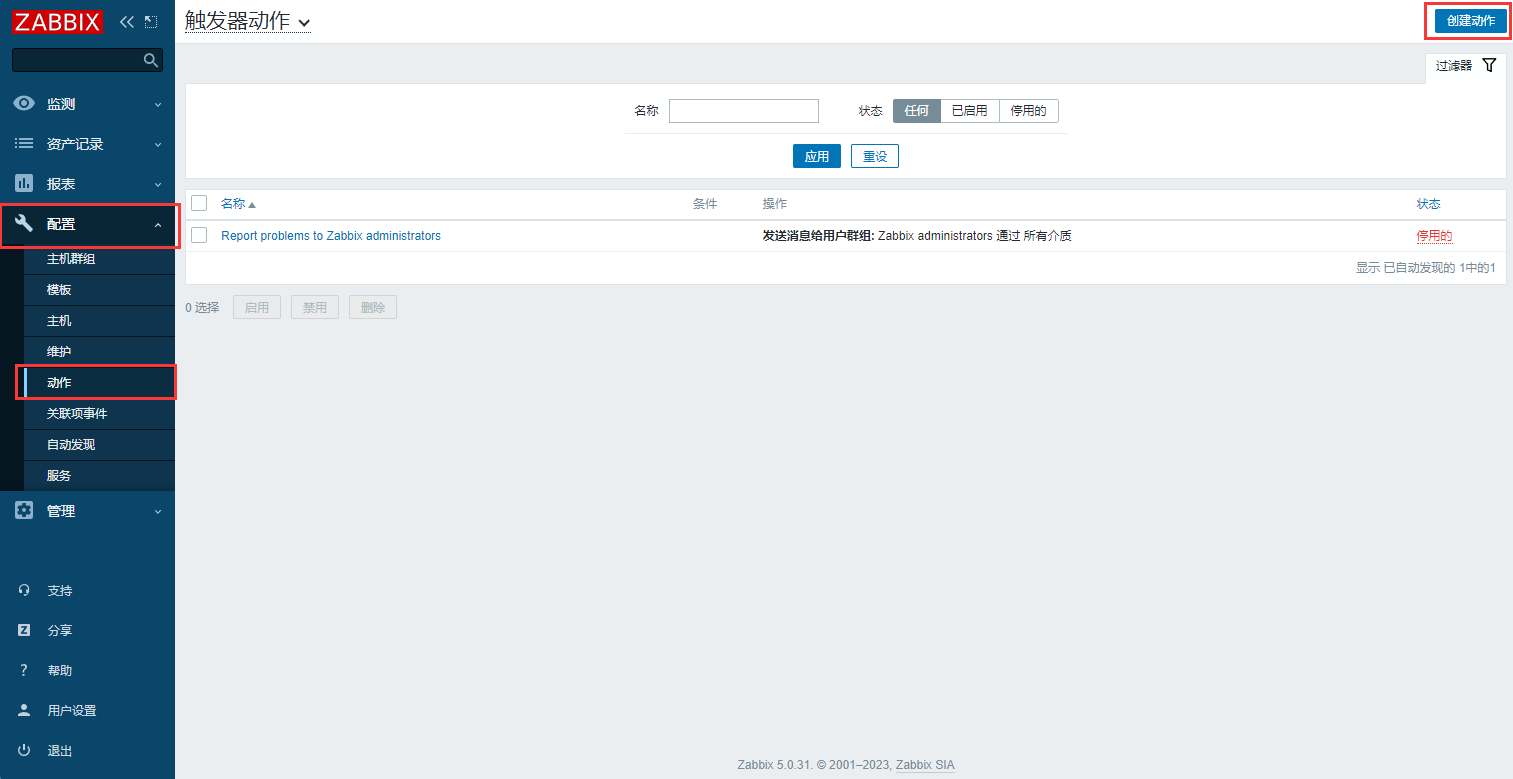This screenshot has width=1513, height=779.
Task: Click the Zabbix logo
Action: pos(57,21)
